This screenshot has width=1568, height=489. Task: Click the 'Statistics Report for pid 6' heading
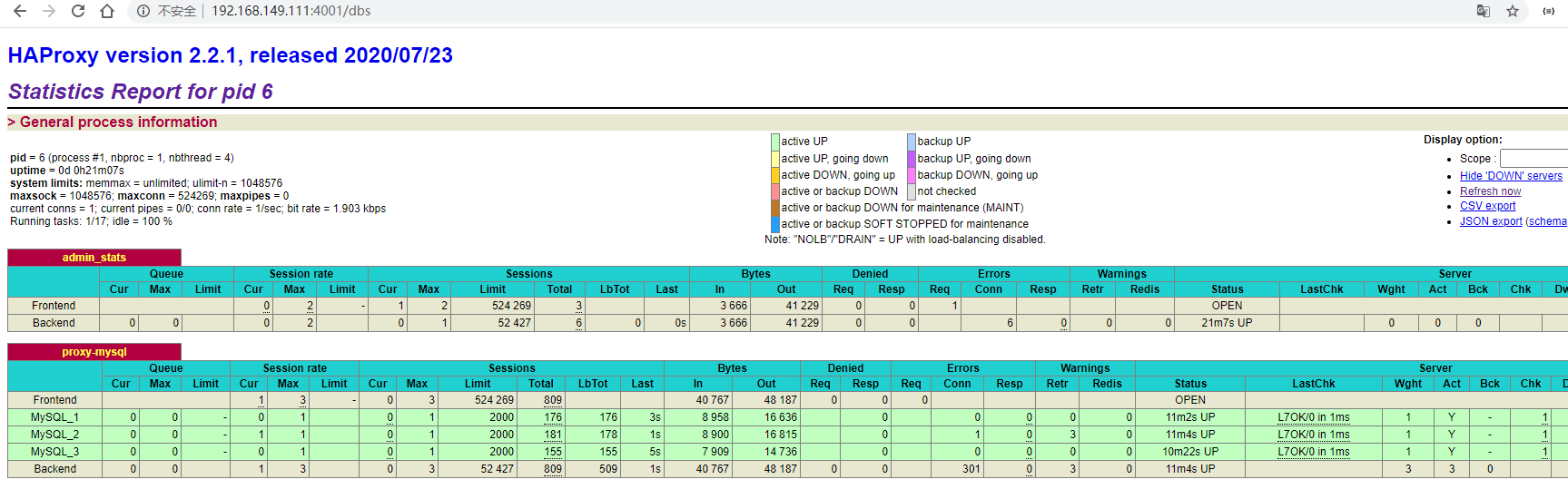coord(141,92)
